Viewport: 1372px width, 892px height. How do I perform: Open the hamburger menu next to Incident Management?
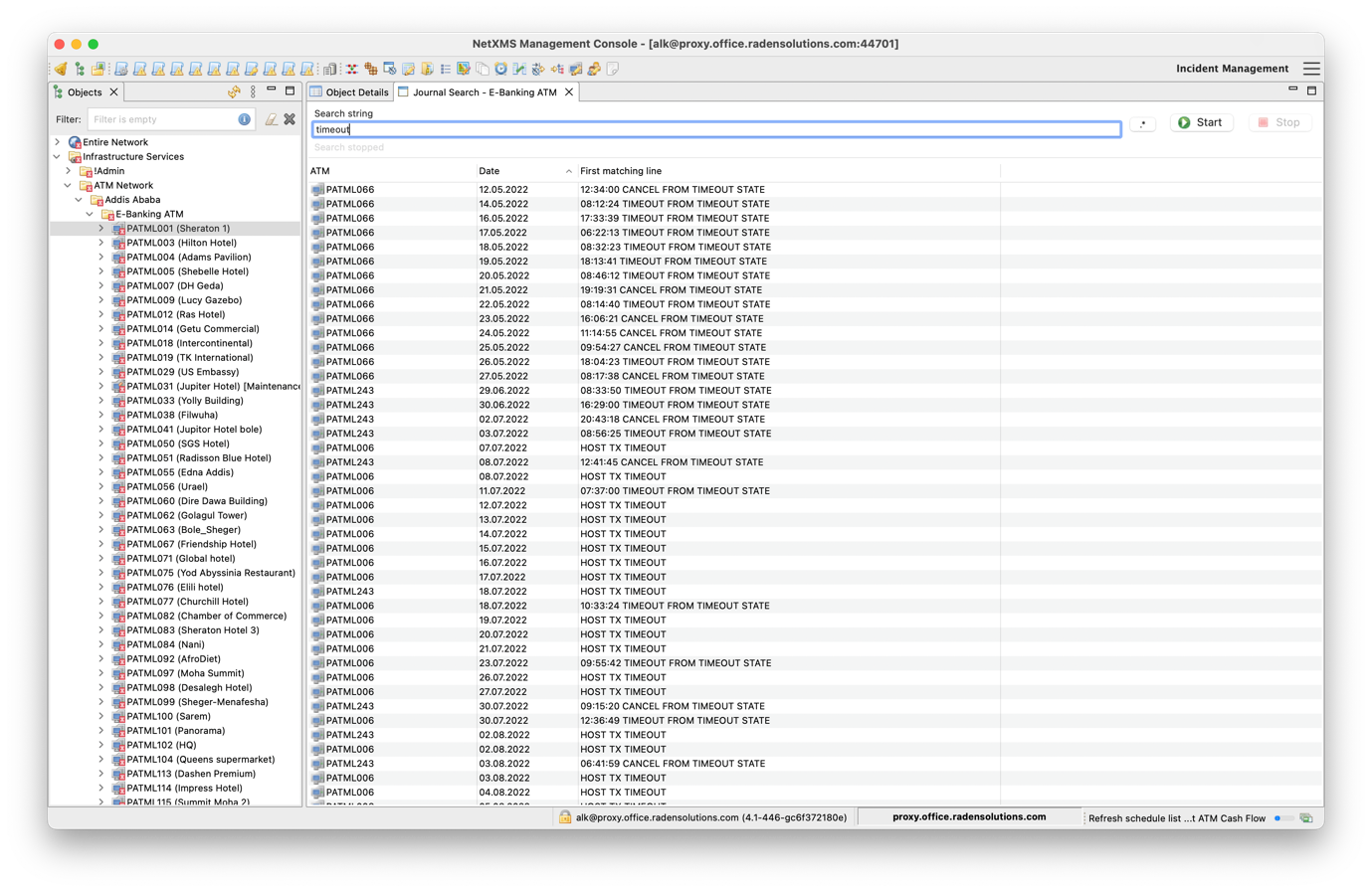click(x=1311, y=69)
